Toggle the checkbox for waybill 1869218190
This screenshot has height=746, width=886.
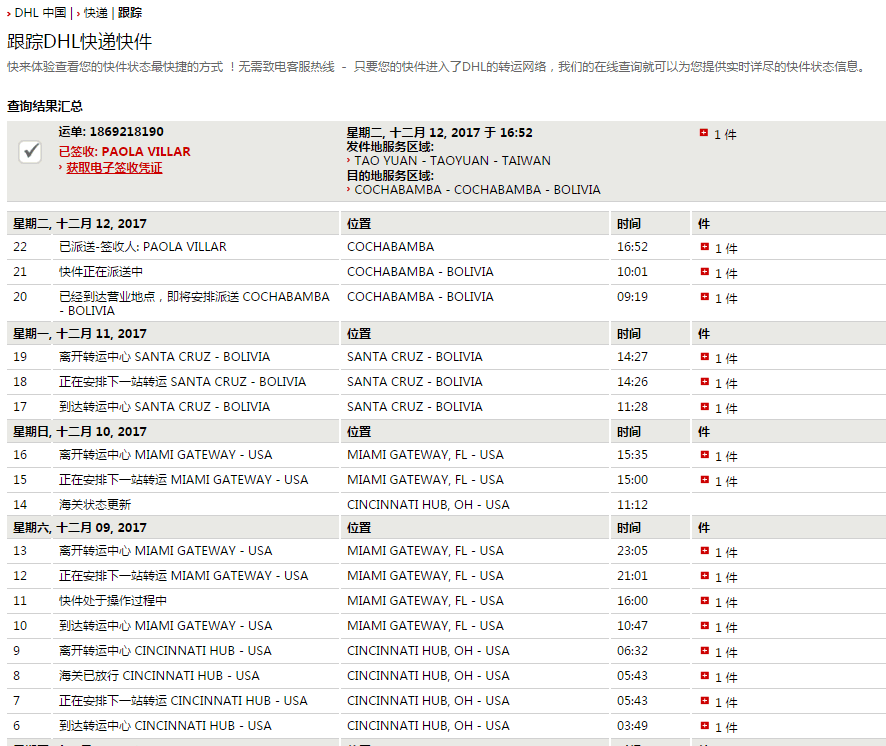coord(30,151)
